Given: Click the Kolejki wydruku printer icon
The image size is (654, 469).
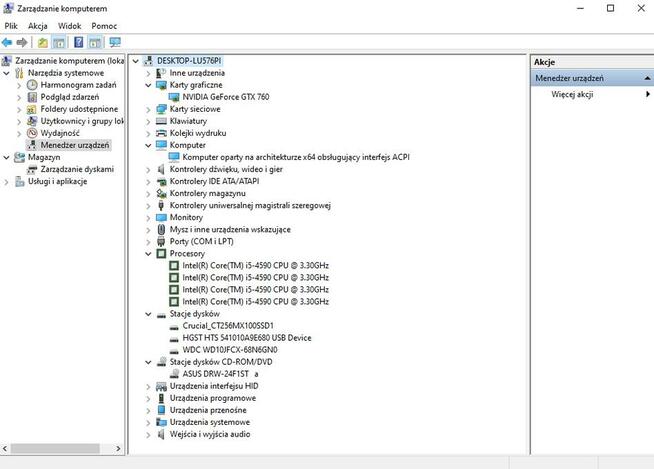Looking at the screenshot, I should pyautogui.click(x=161, y=134).
